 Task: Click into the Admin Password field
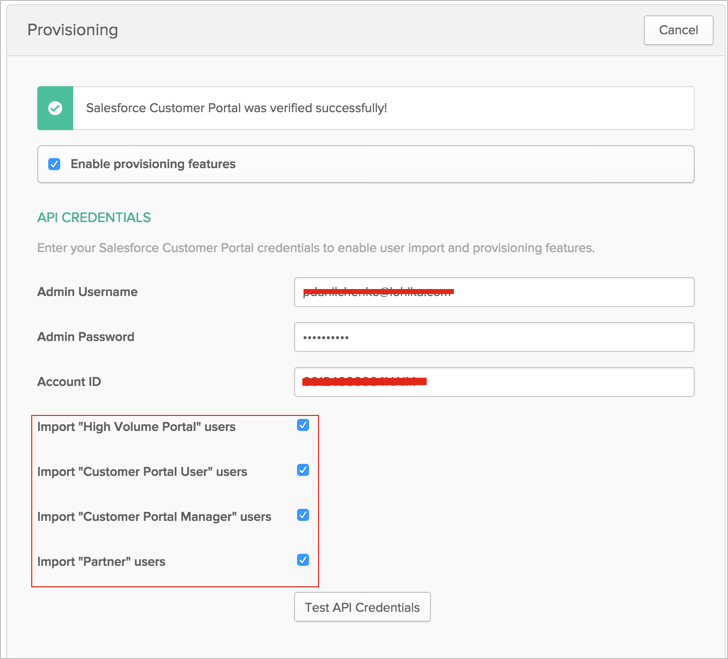click(x=494, y=337)
